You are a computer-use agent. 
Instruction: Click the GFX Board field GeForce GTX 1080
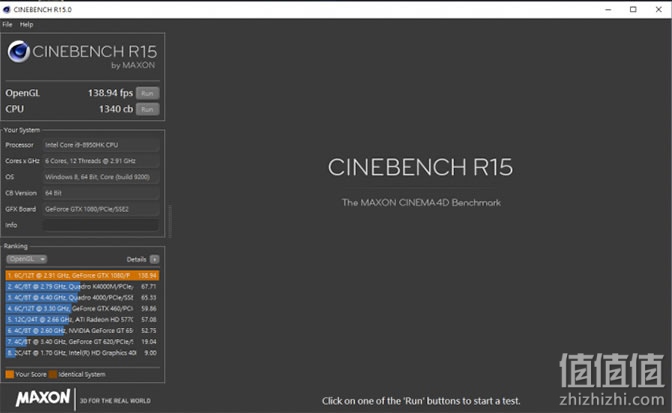tap(101, 209)
